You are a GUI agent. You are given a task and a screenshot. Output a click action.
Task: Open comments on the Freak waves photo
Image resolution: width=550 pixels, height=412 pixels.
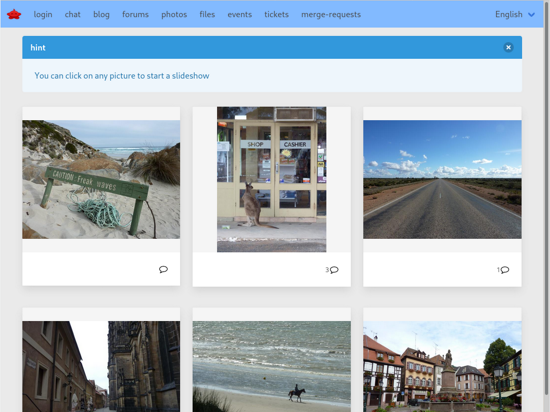[x=163, y=269]
